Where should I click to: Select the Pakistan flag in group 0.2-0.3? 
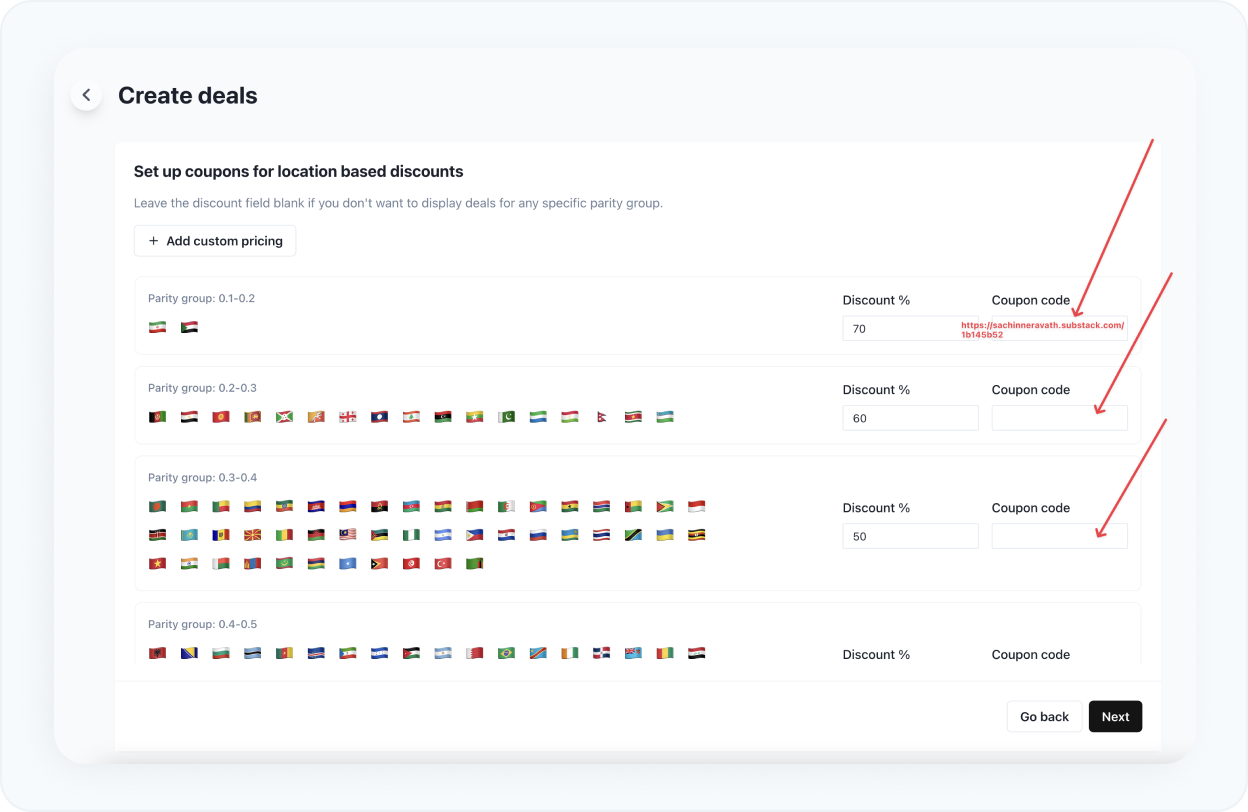tap(506, 417)
